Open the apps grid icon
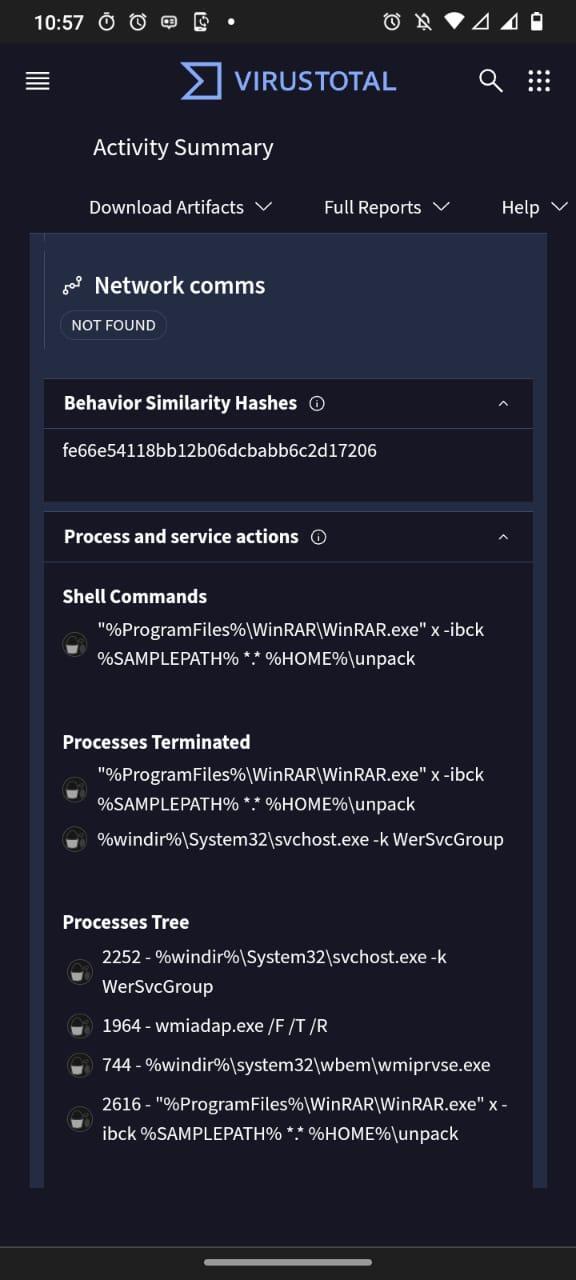The height and width of the screenshot is (1280, 576). pyautogui.click(x=539, y=81)
